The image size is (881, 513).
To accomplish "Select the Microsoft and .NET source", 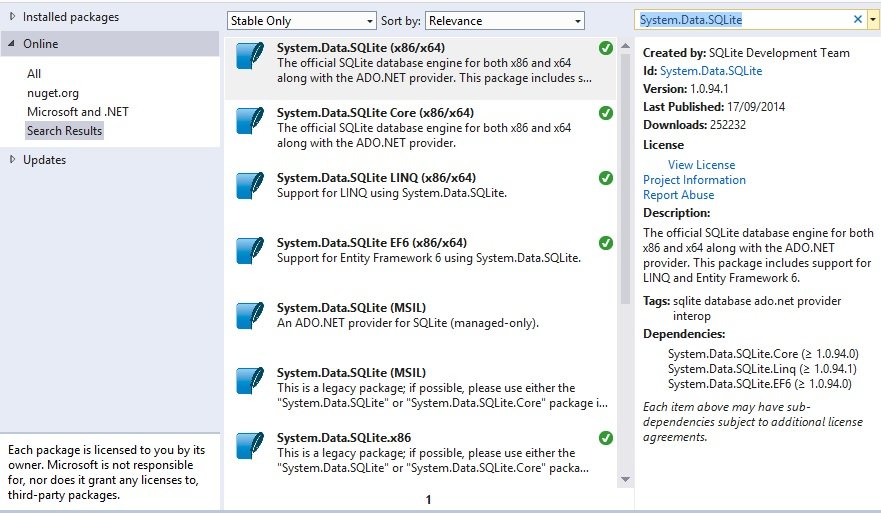I will coord(78,112).
